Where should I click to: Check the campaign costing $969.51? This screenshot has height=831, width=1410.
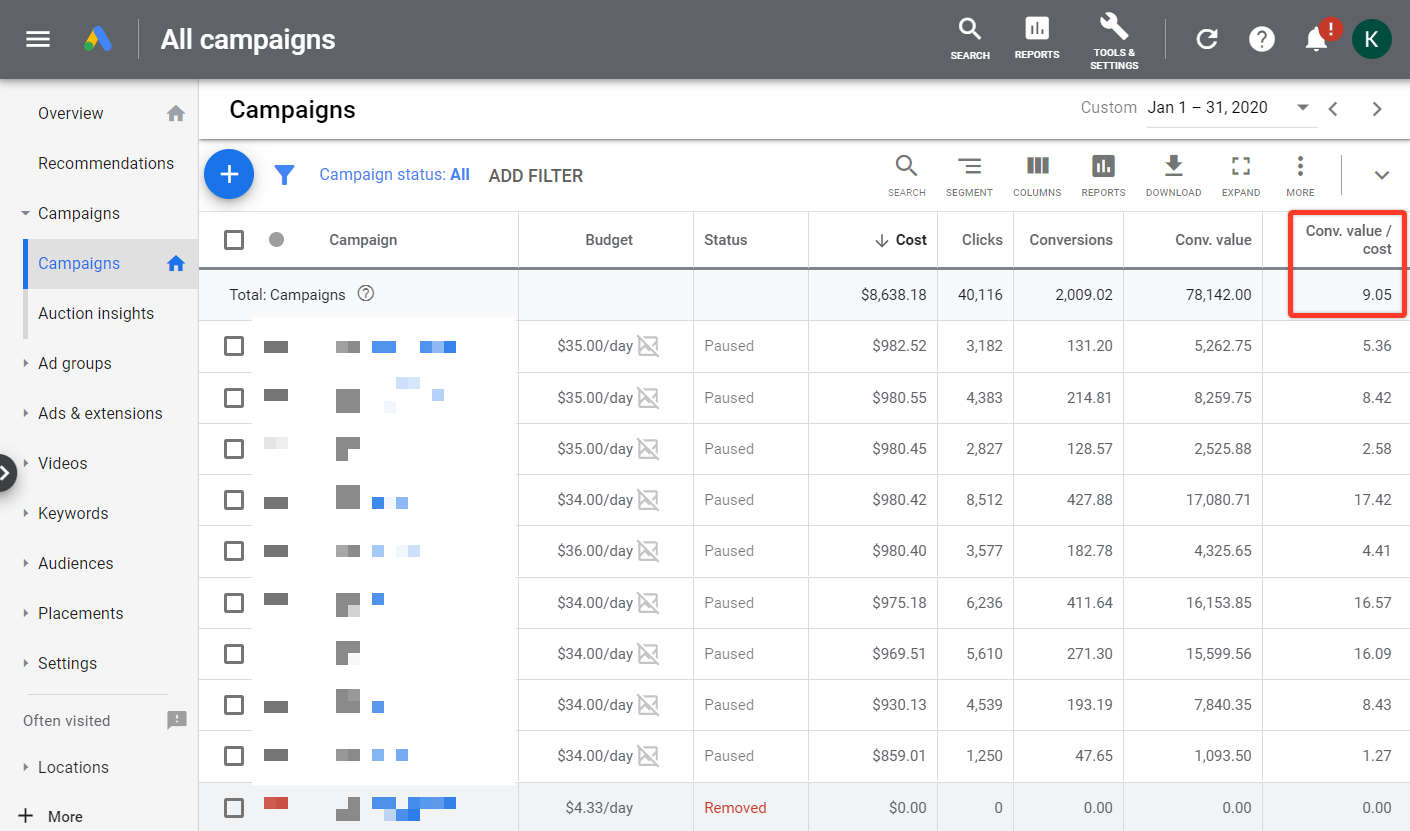(234, 654)
